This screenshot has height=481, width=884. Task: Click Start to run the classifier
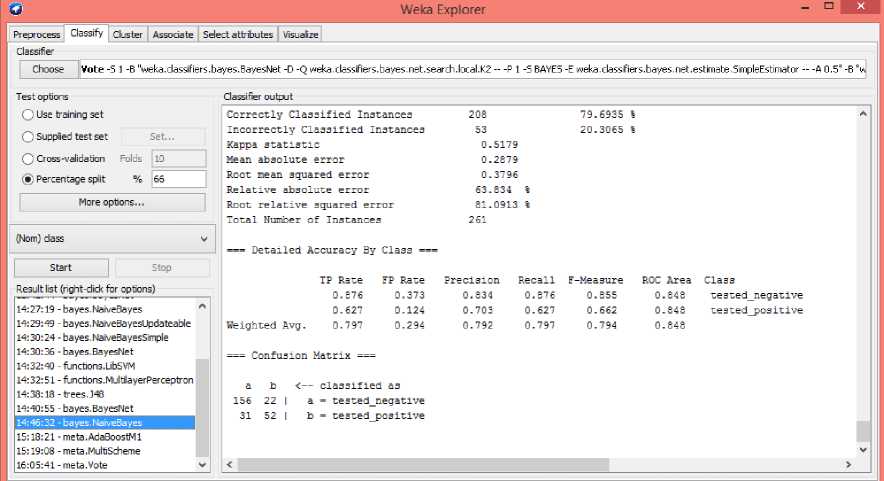click(61, 267)
